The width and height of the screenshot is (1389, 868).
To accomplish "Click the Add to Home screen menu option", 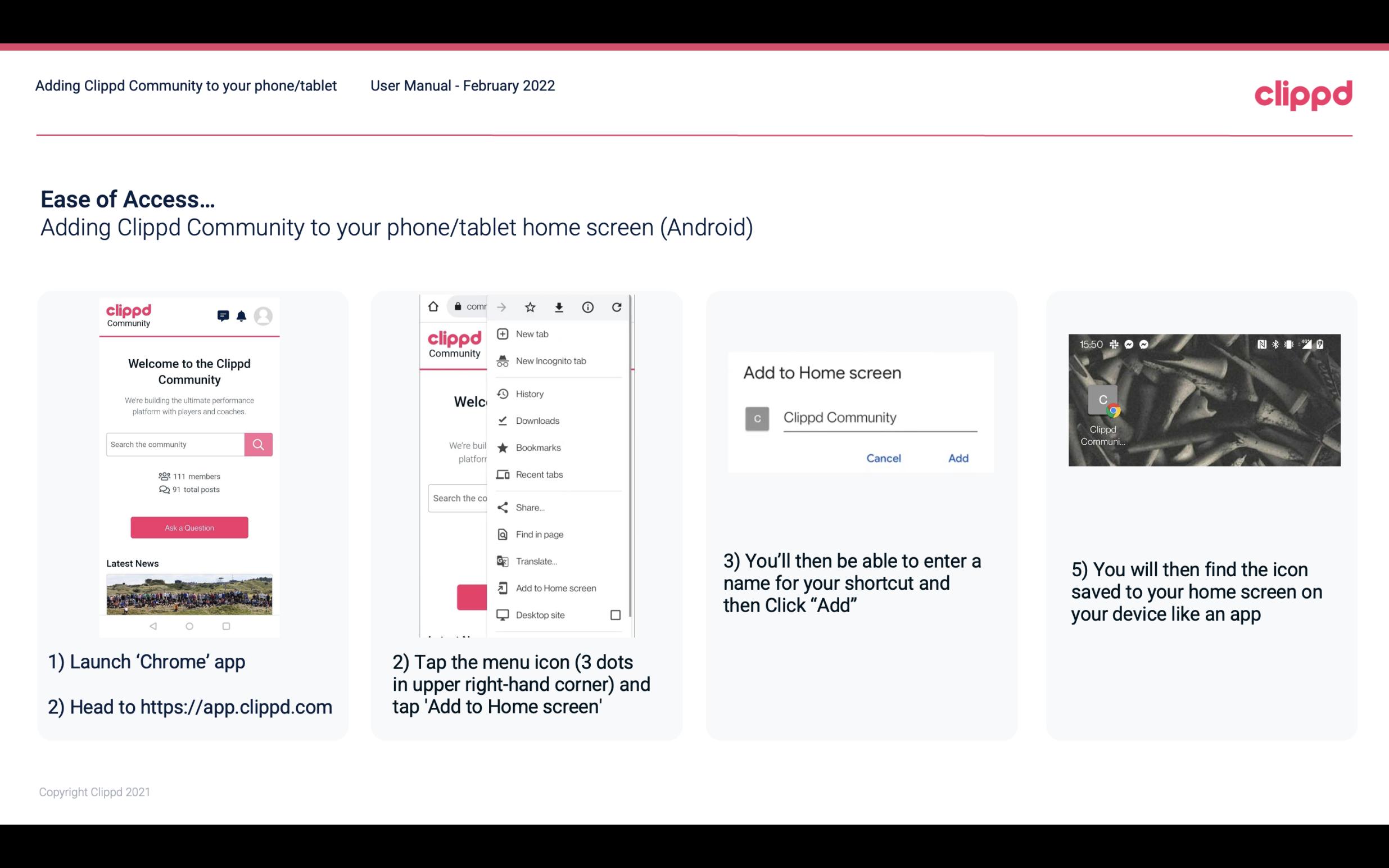I will point(555,588).
